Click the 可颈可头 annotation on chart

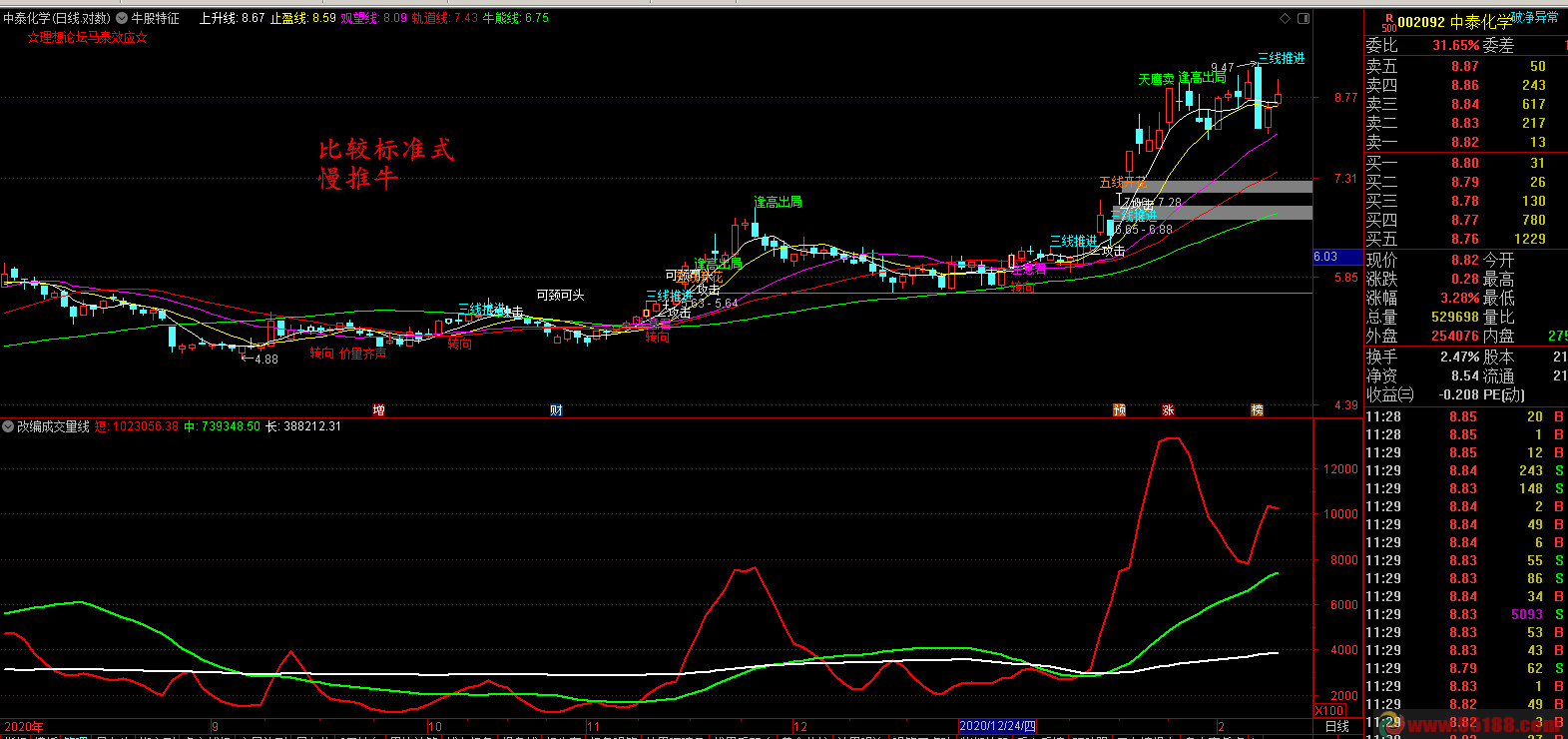(x=560, y=295)
